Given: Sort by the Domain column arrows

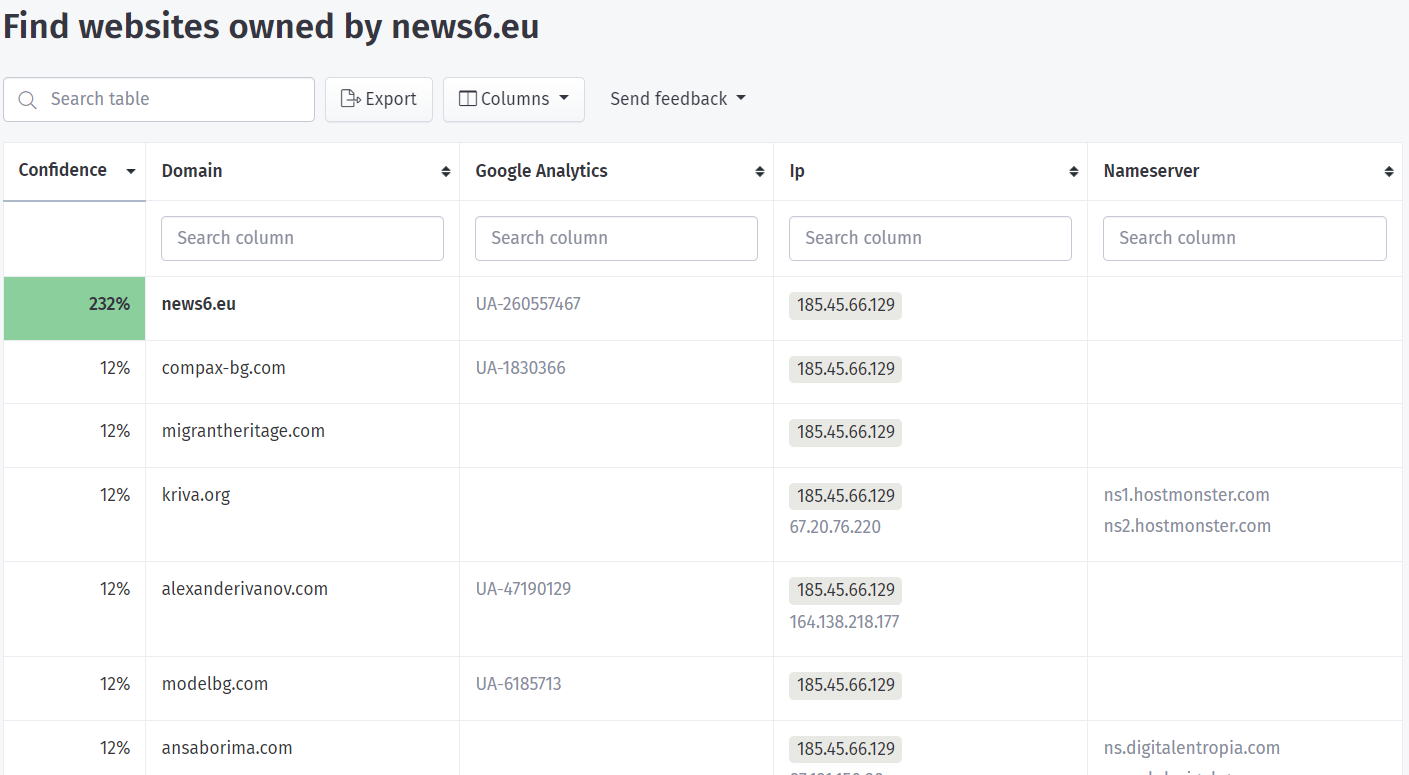Looking at the screenshot, I should click(x=446, y=172).
